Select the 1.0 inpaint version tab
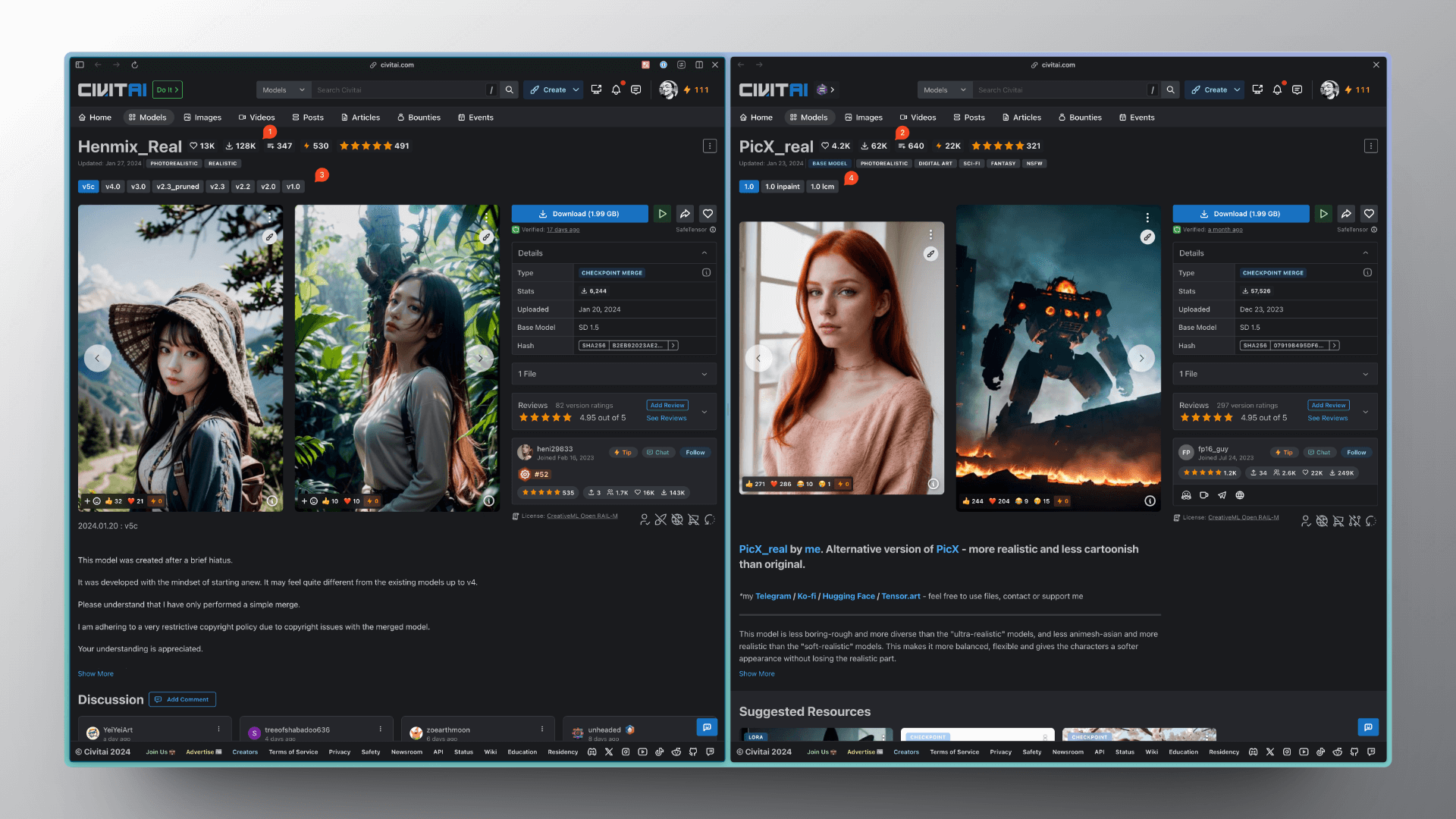This screenshot has width=1456, height=819. click(x=782, y=187)
